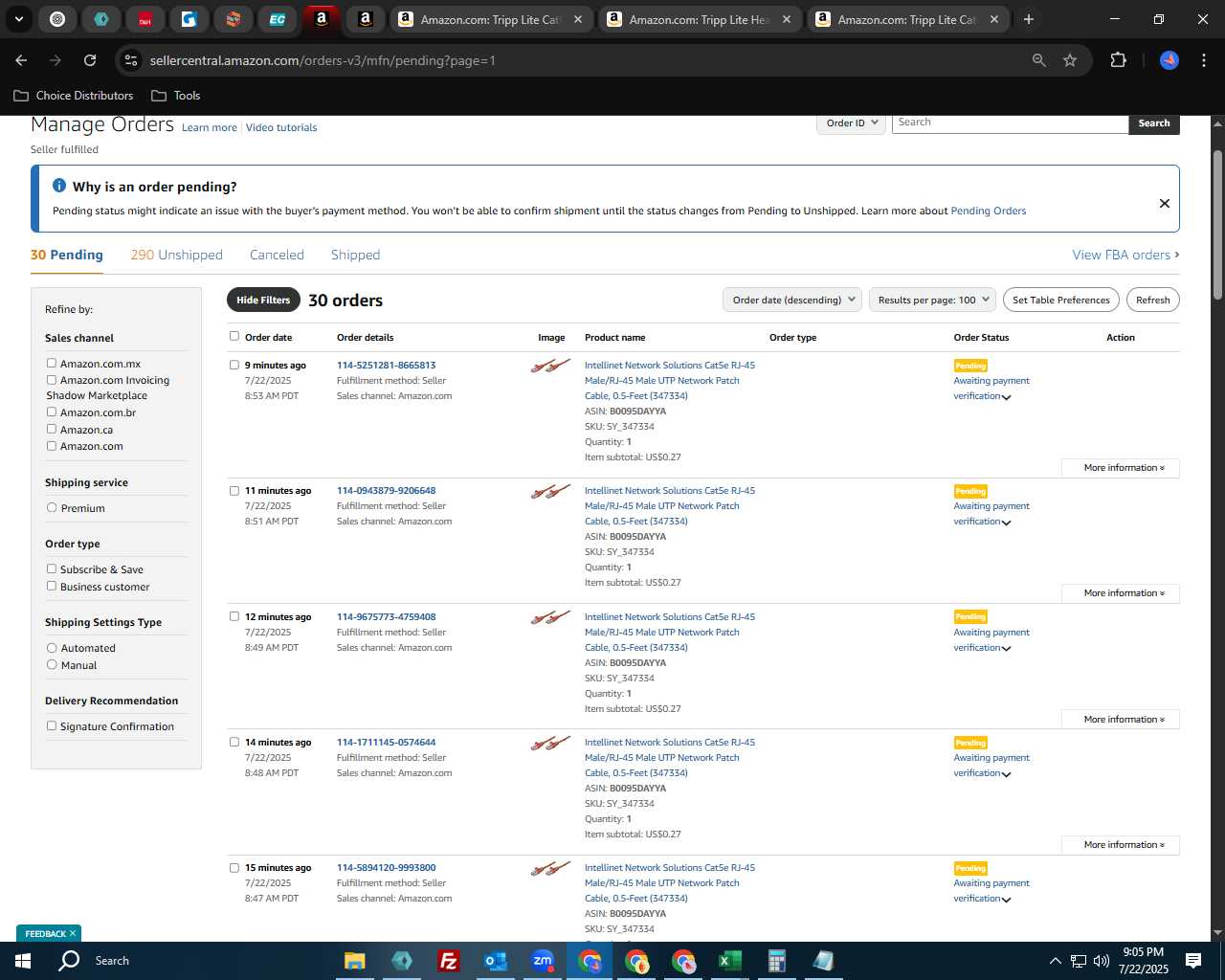
Task: Switch to the Shipped orders tab
Action: pyautogui.click(x=355, y=255)
